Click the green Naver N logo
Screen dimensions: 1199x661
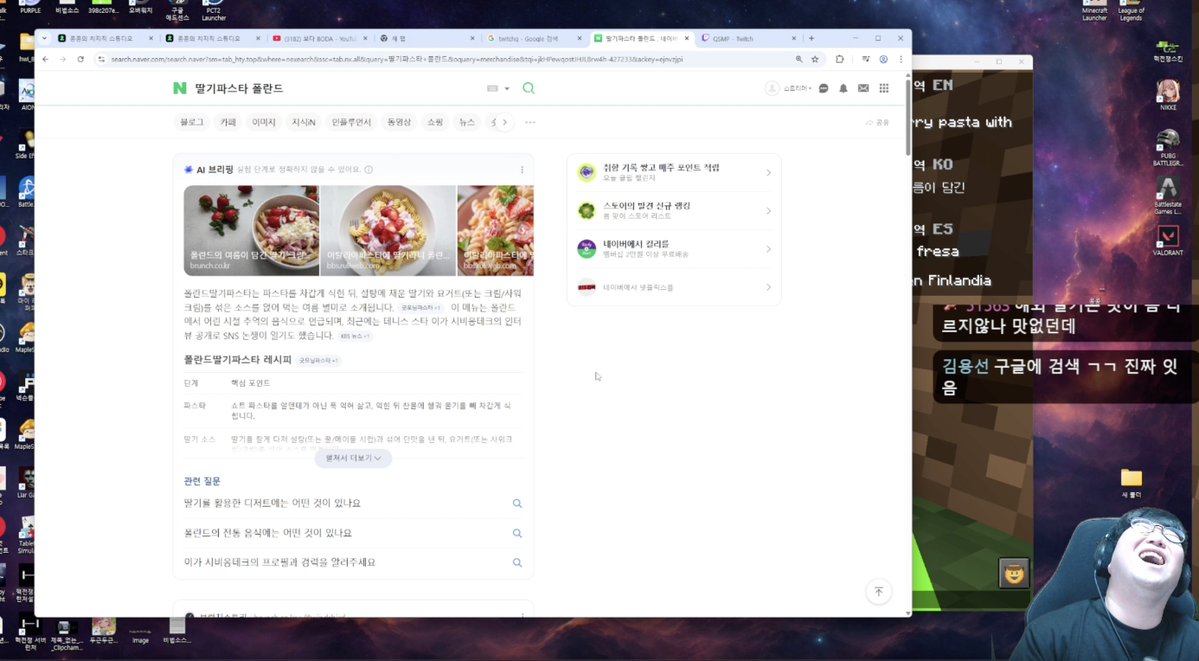(180, 88)
